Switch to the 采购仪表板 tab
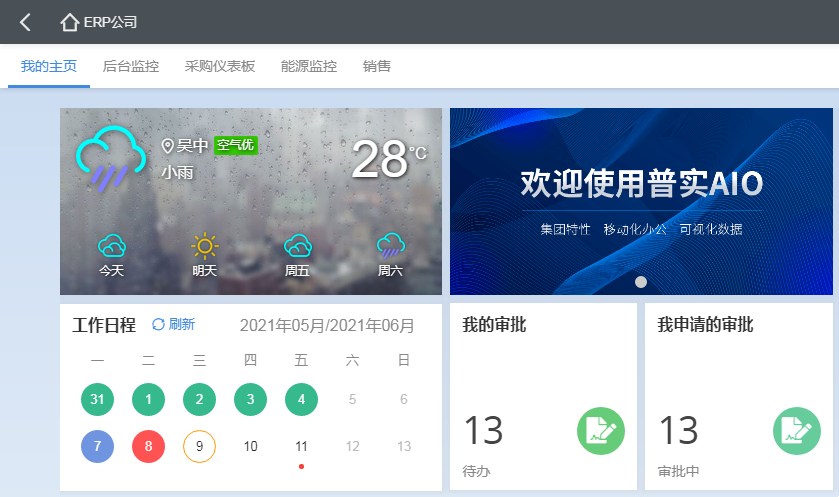This screenshot has width=839, height=497. pyautogui.click(x=220, y=67)
